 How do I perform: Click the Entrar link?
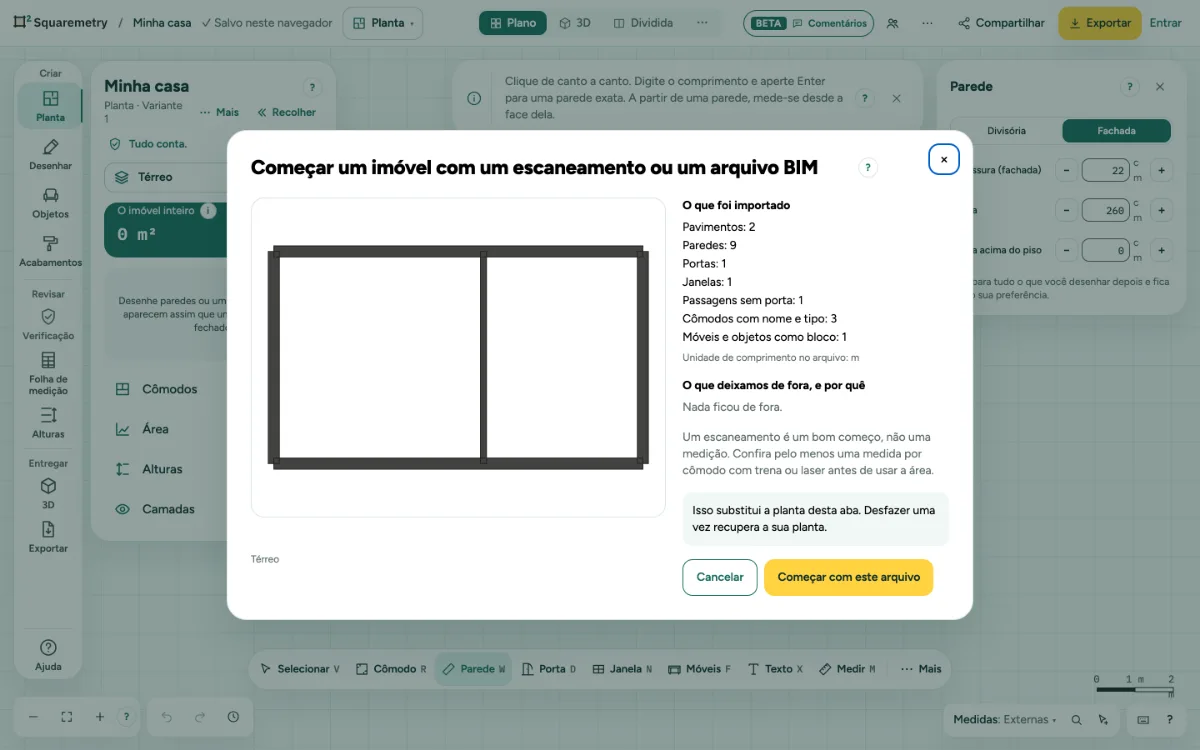pyautogui.click(x=1165, y=23)
